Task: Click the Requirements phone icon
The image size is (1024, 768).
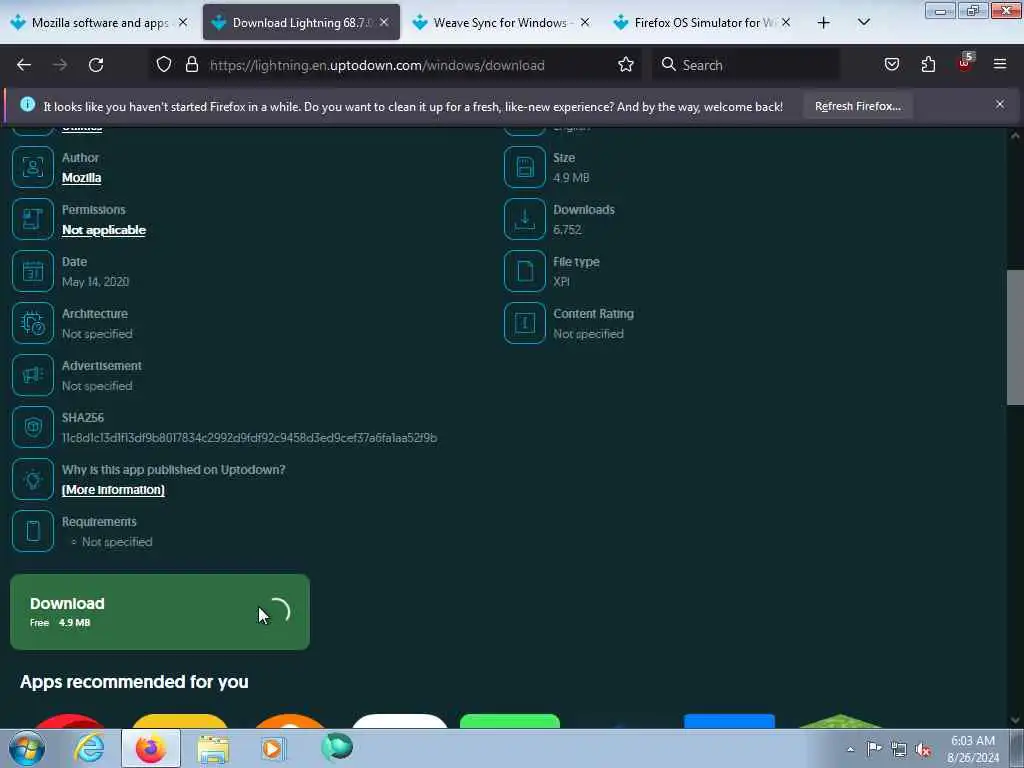Action: click(x=33, y=531)
